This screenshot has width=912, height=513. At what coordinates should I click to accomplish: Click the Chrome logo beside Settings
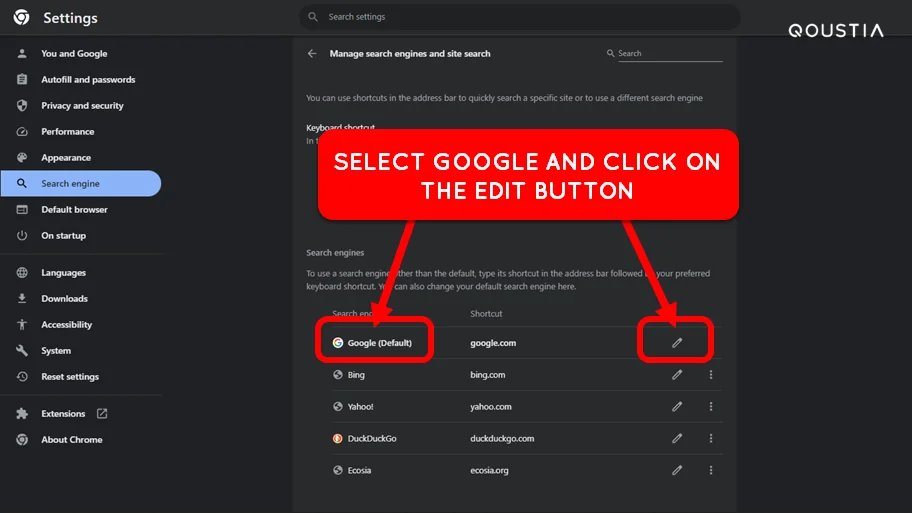[x=22, y=17]
